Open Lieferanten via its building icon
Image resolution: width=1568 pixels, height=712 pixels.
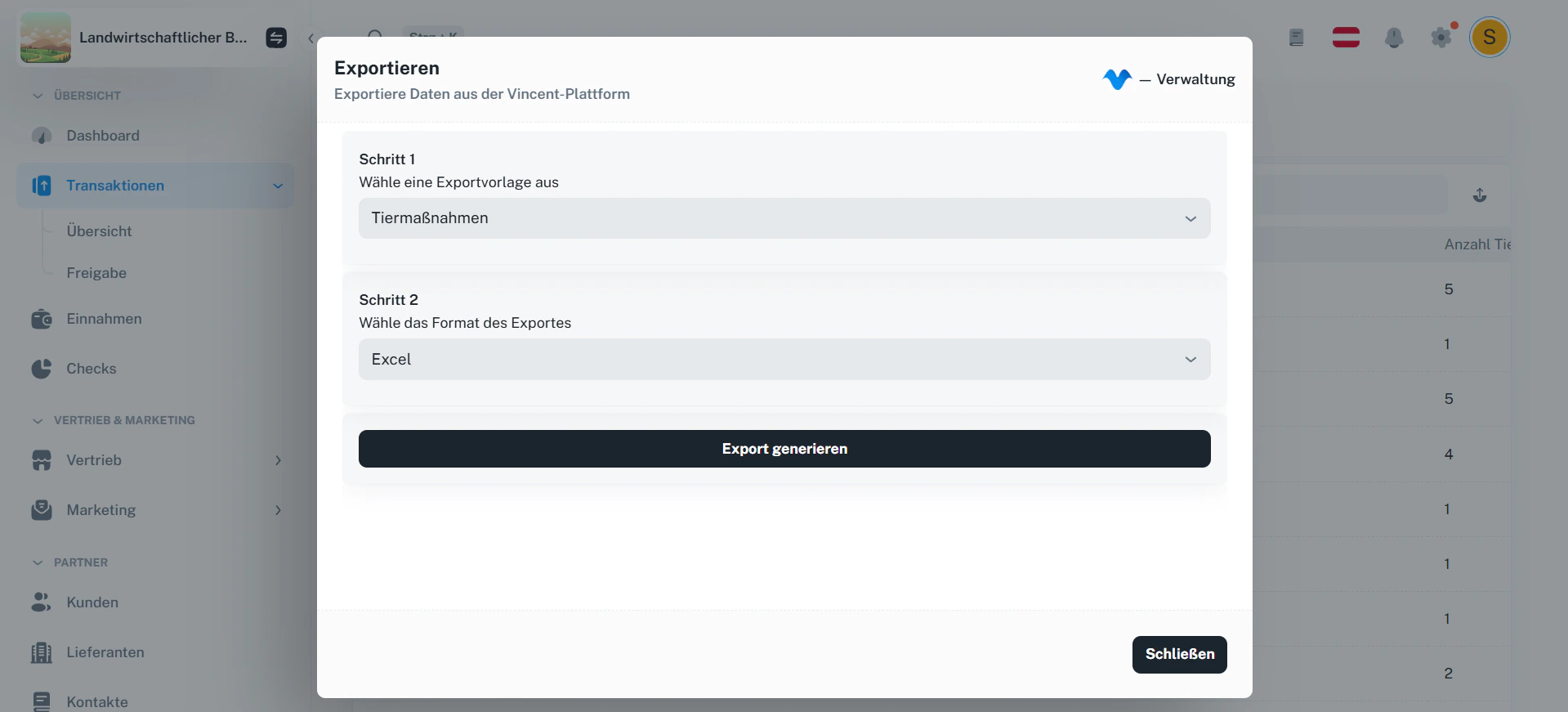[x=42, y=652]
